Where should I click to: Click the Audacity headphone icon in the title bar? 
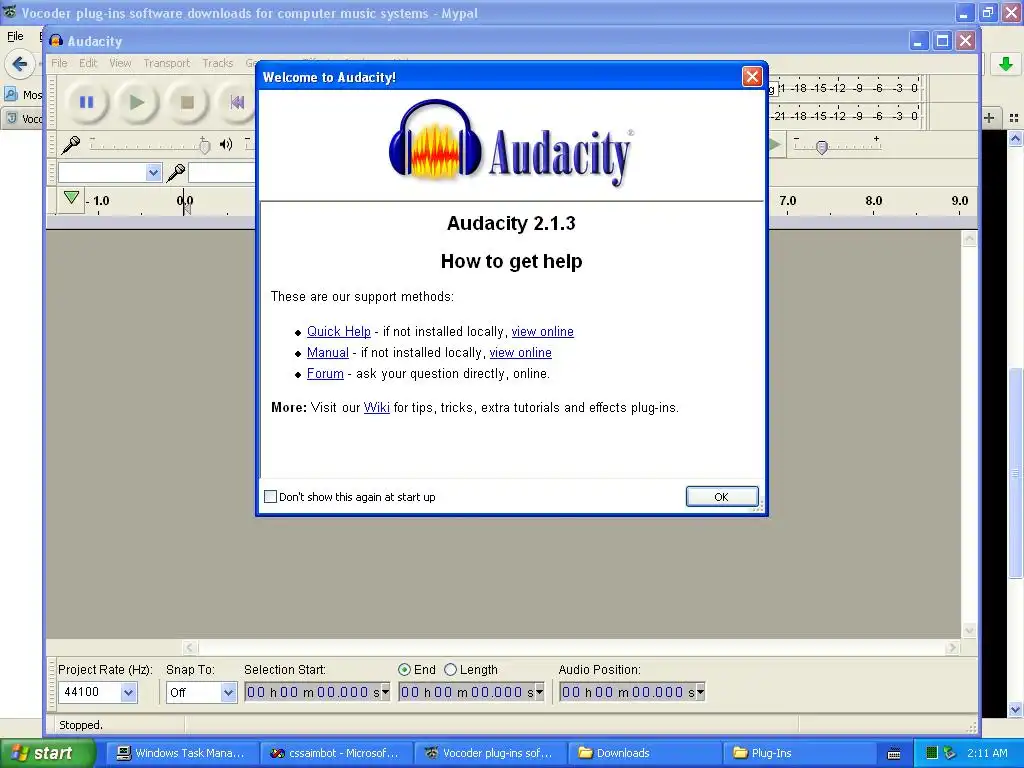[x=56, y=41]
